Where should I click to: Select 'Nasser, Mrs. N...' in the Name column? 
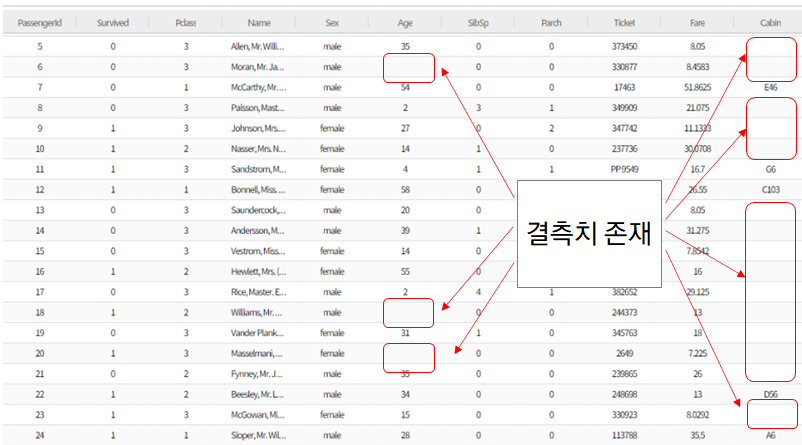[258, 149]
